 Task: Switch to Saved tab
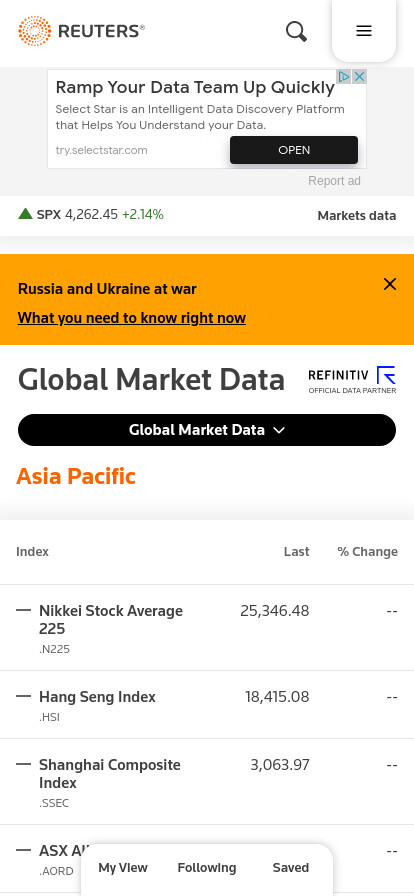click(290, 867)
